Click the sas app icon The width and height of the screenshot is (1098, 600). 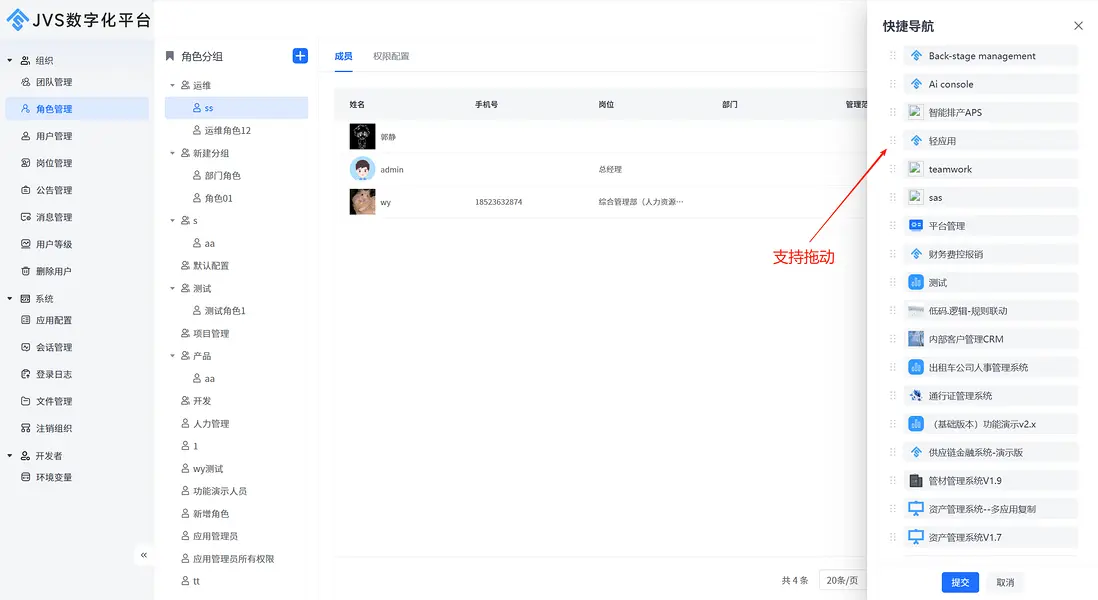coord(916,197)
